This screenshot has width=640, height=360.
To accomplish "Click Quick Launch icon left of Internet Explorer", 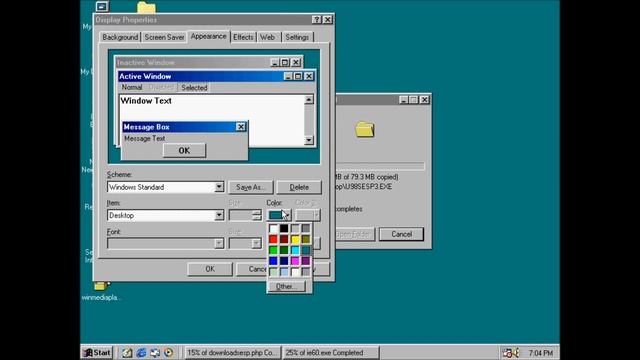I will coord(127,353).
